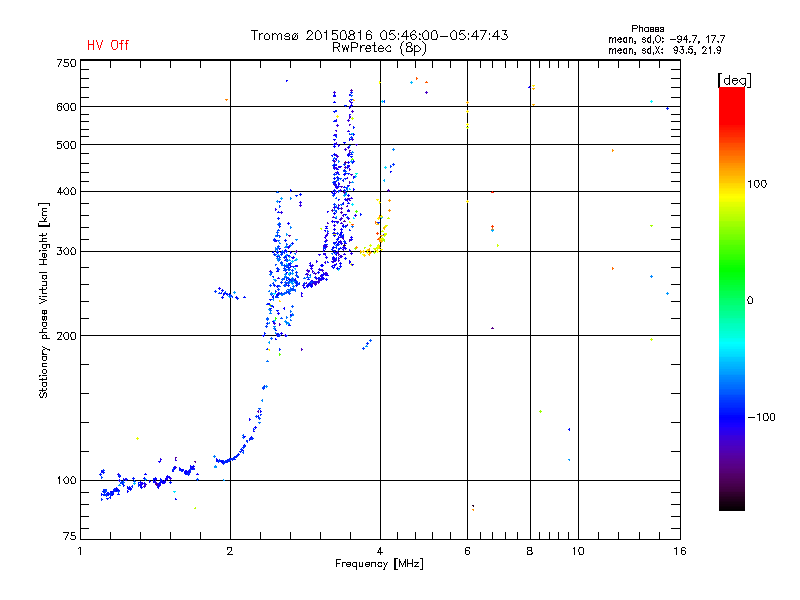The image size is (800, 600).
Task: Click the 100 km y-axis tick label
Action: click(66, 481)
